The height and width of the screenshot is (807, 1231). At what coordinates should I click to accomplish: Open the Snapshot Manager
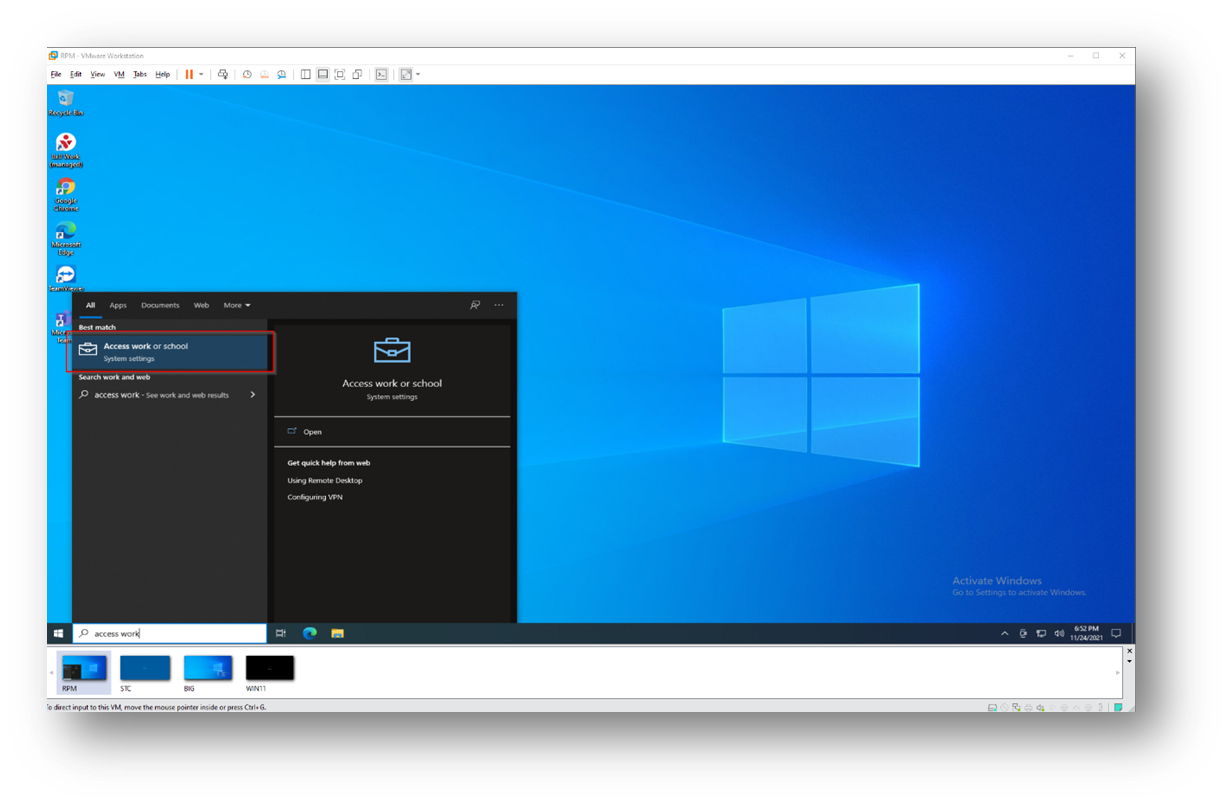pos(282,73)
